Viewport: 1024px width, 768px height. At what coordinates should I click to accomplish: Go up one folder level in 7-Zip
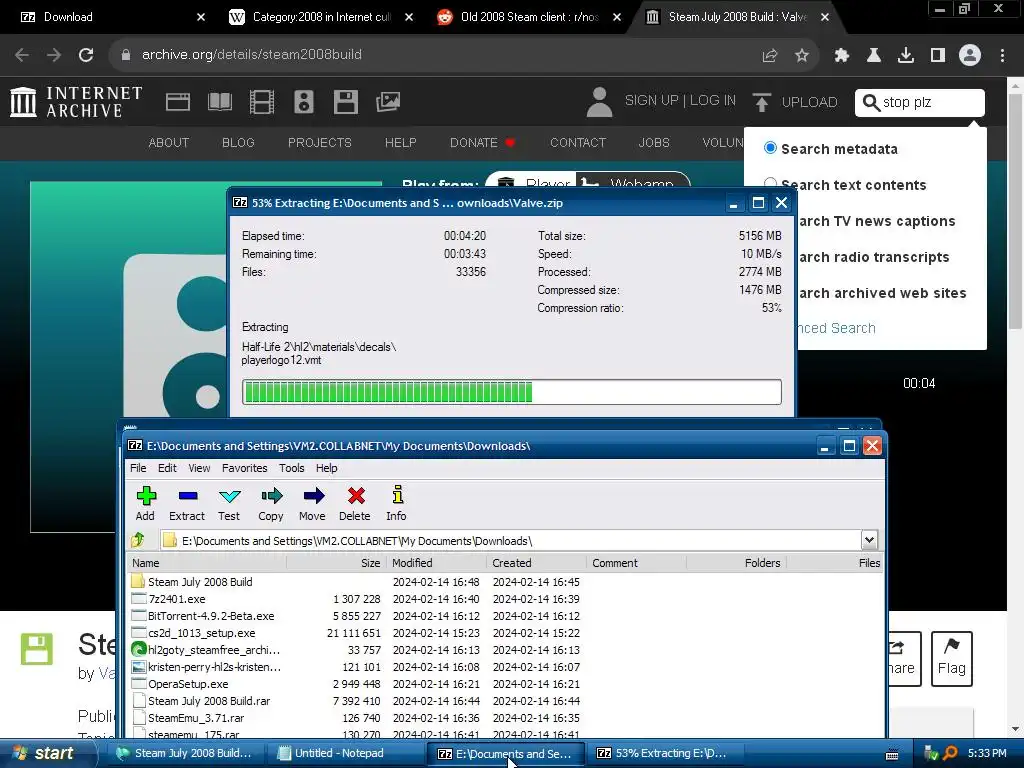click(x=138, y=540)
